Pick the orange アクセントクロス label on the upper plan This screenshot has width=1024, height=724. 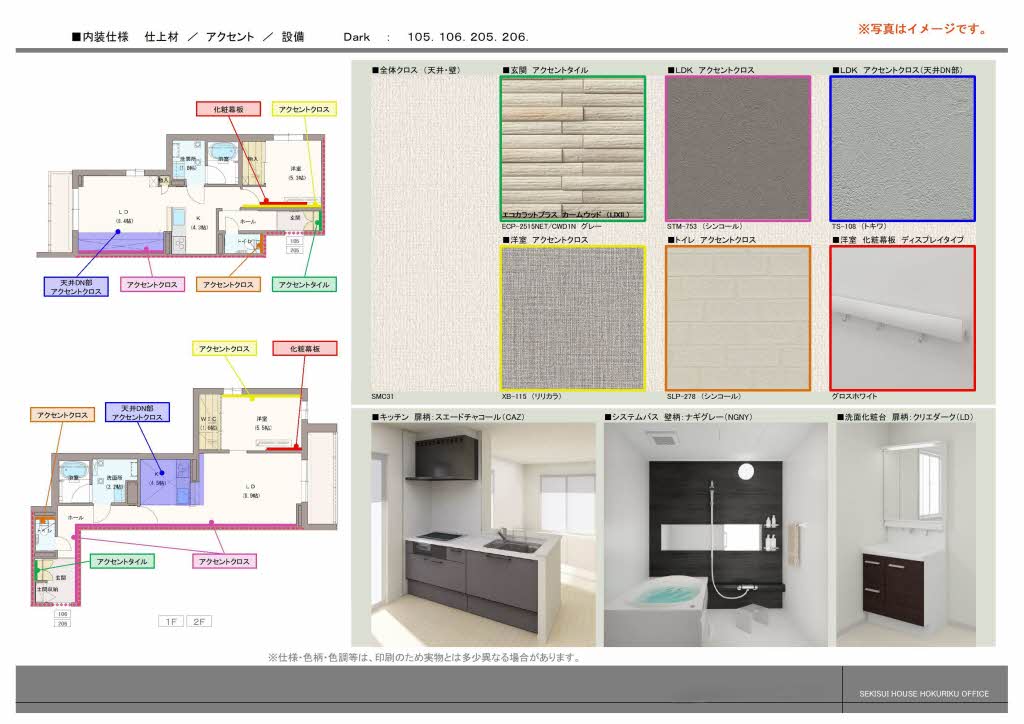(x=228, y=285)
